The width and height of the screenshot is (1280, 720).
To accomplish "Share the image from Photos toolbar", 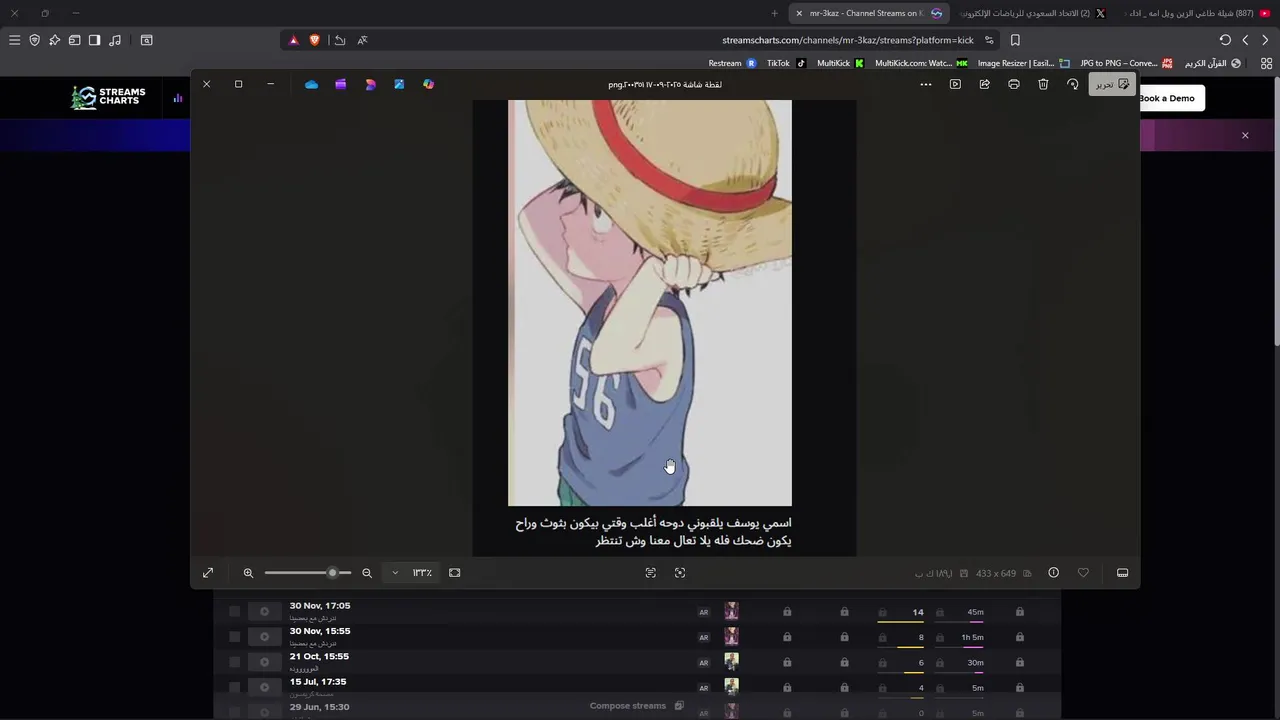I will (x=984, y=84).
